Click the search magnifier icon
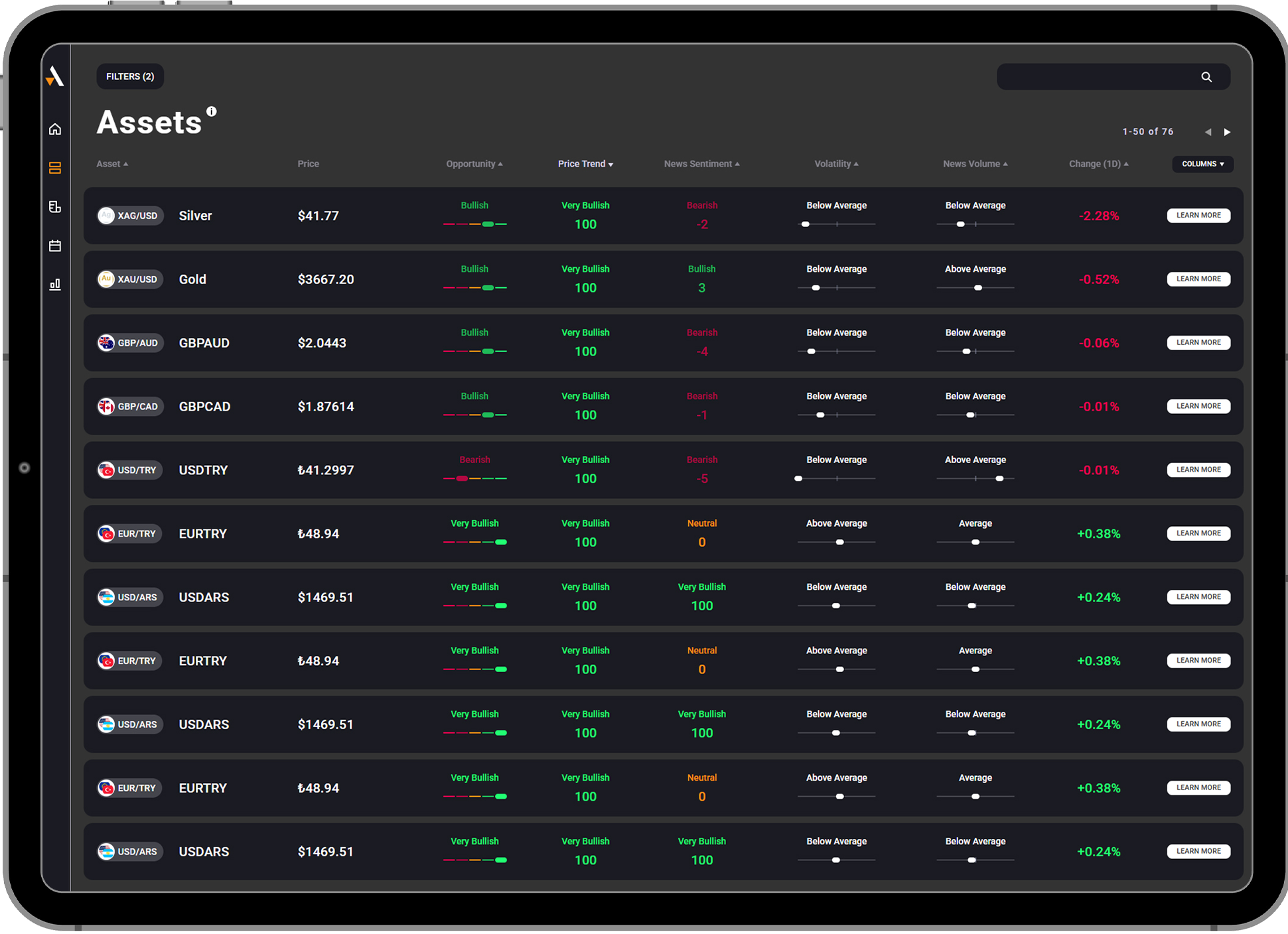The width and height of the screenshot is (1288, 934). 1206,77
